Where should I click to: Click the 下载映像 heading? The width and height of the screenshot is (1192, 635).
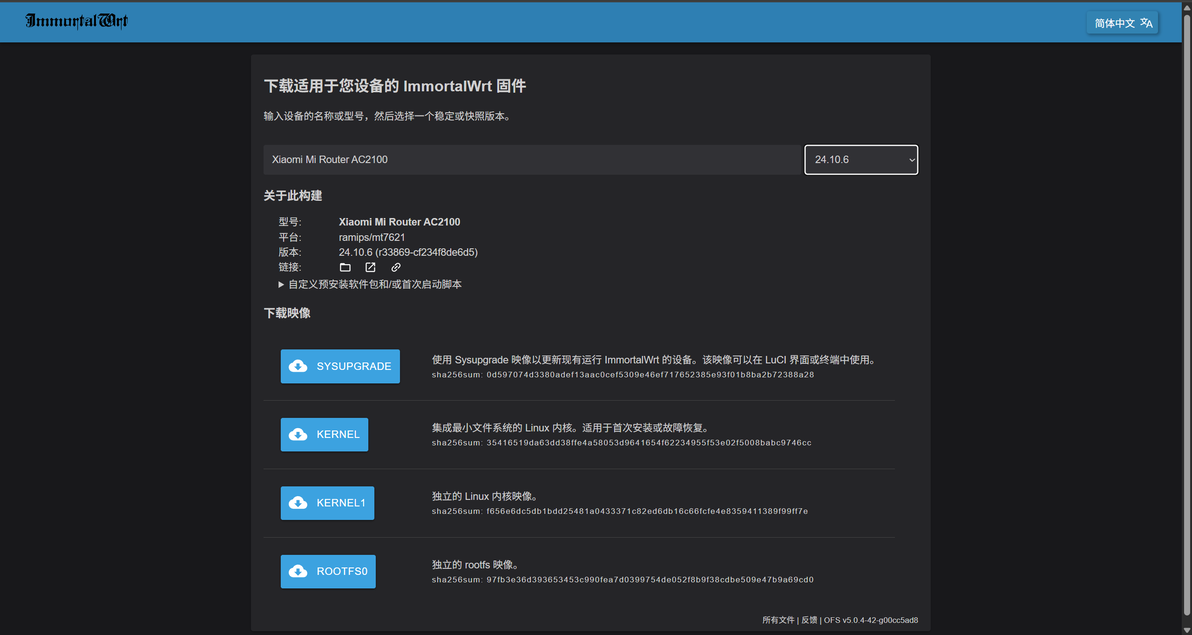pos(287,313)
